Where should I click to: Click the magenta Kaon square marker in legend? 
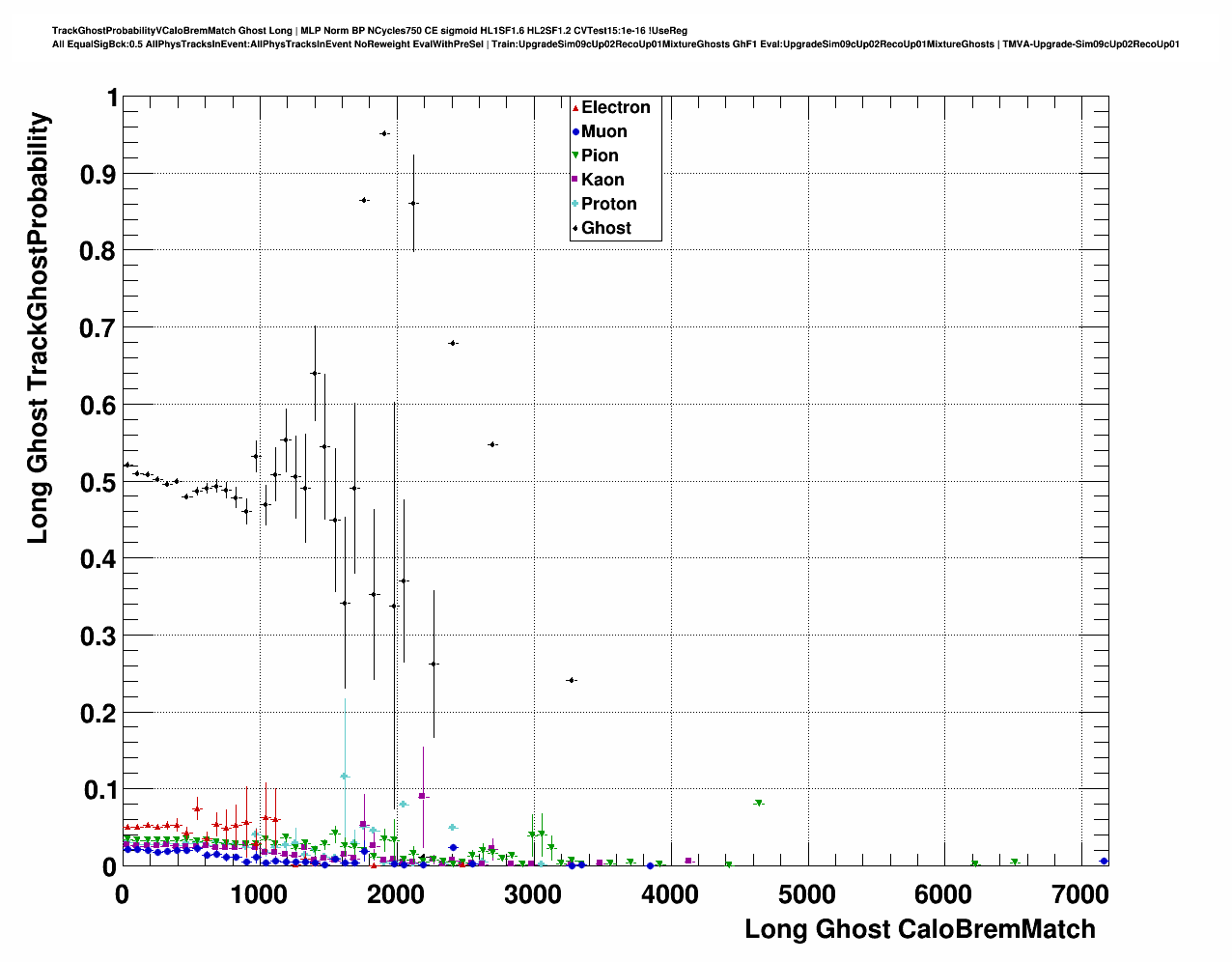[x=575, y=180]
